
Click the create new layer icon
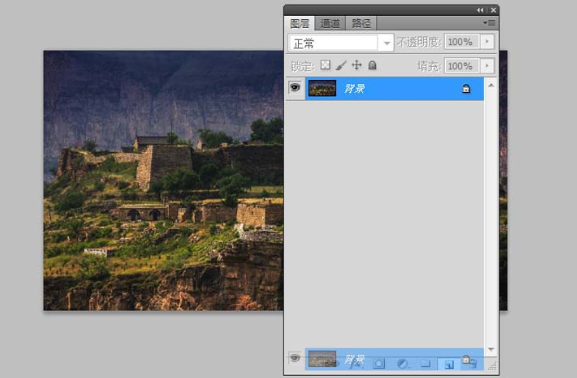click(x=449, y=364)
